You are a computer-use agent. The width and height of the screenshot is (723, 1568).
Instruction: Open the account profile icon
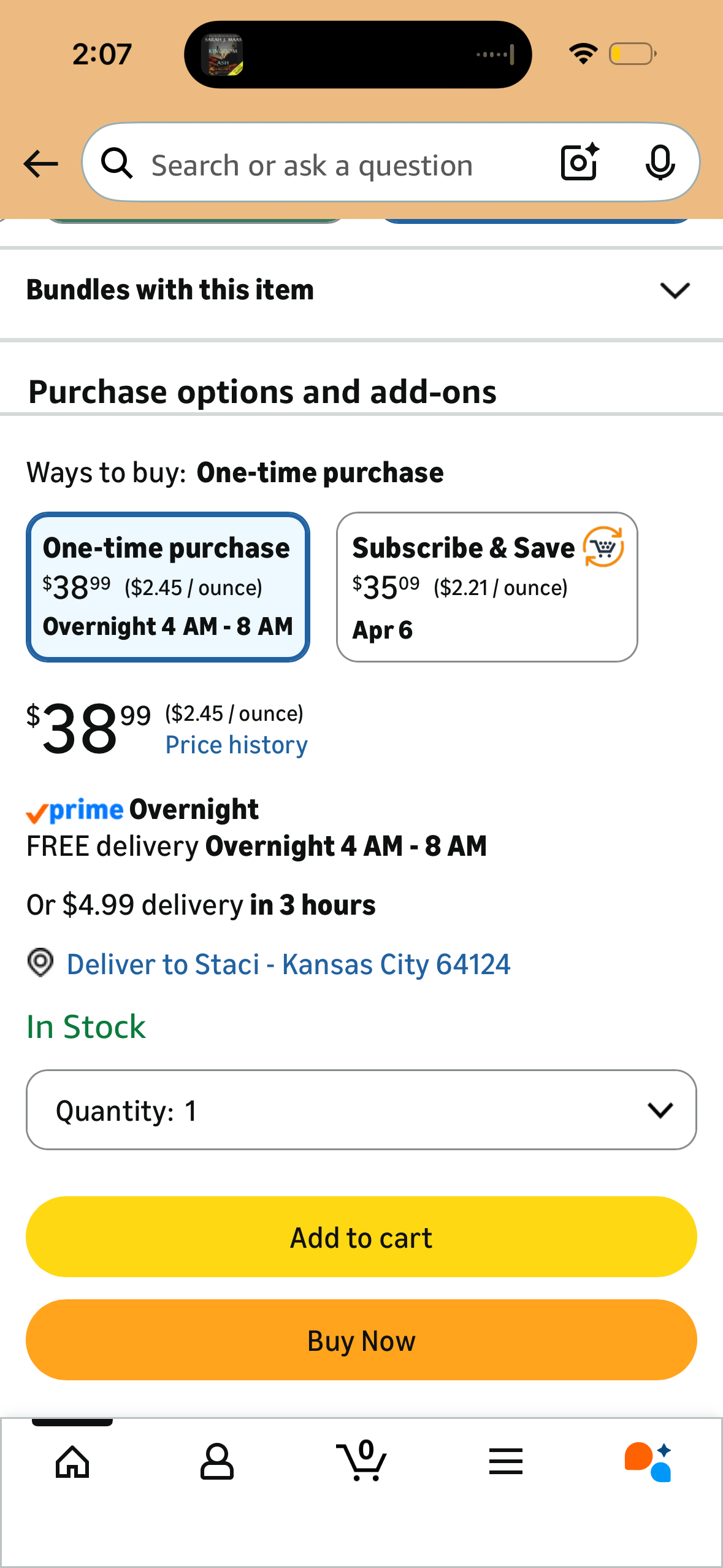click(x=217, y=1462)
